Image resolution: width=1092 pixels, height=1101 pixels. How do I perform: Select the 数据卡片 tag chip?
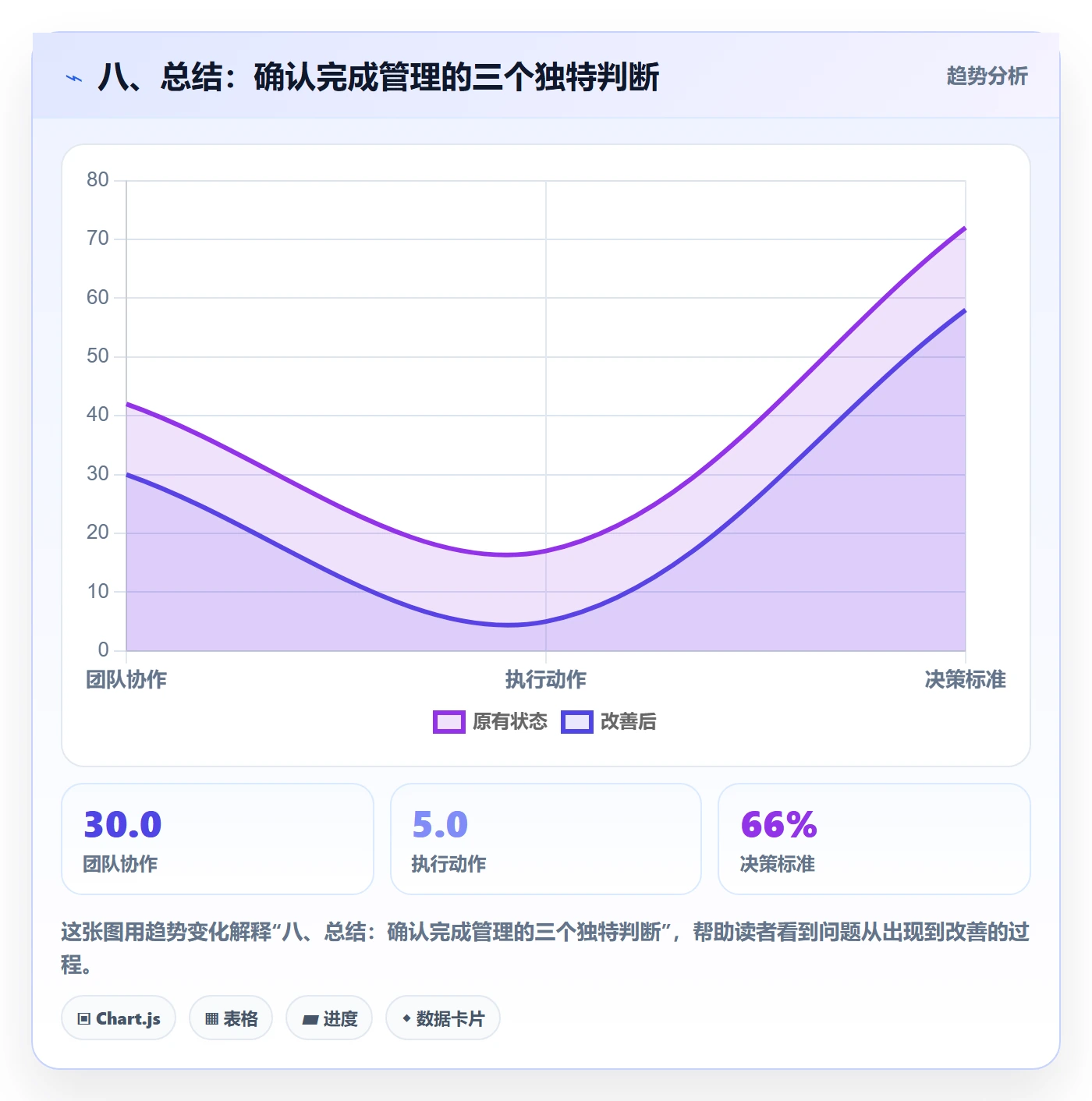443,1018
